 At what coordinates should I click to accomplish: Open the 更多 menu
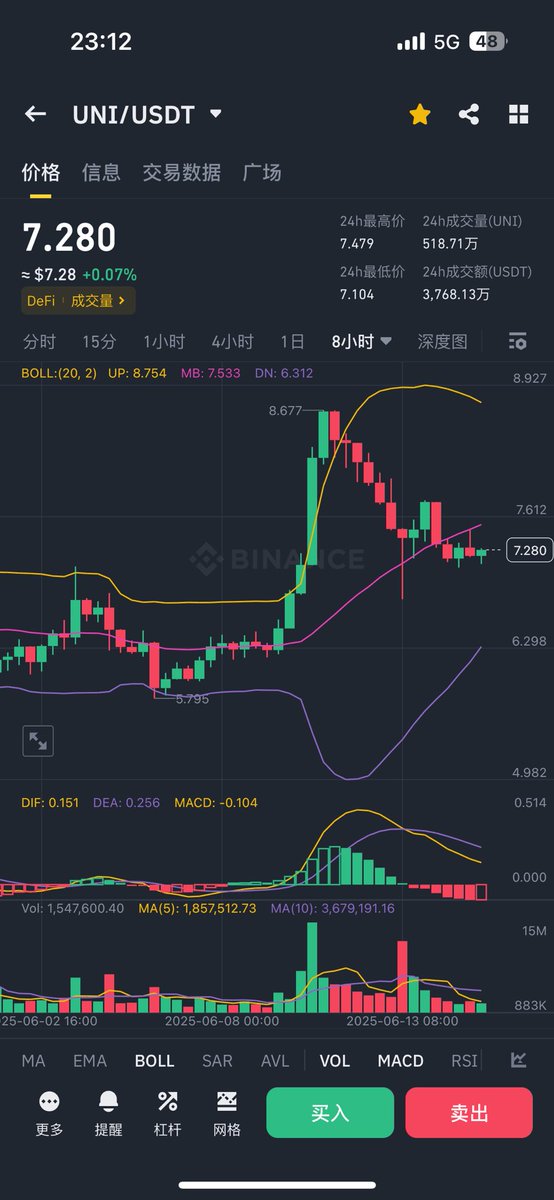pyautogui.click(x=49, y=1113)
